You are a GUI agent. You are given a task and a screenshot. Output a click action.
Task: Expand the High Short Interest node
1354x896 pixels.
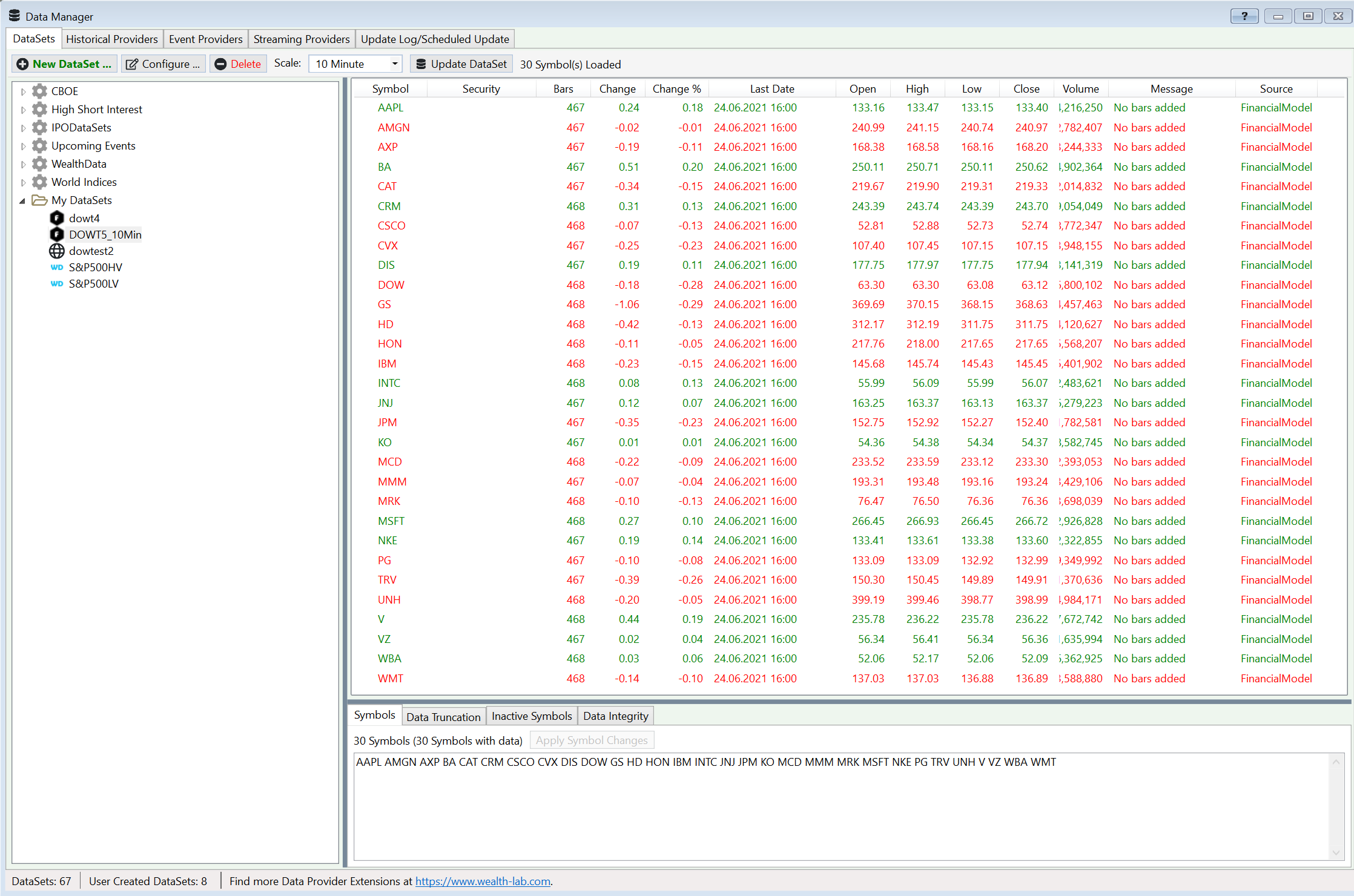pyautogui.click(x=23, y=110)
